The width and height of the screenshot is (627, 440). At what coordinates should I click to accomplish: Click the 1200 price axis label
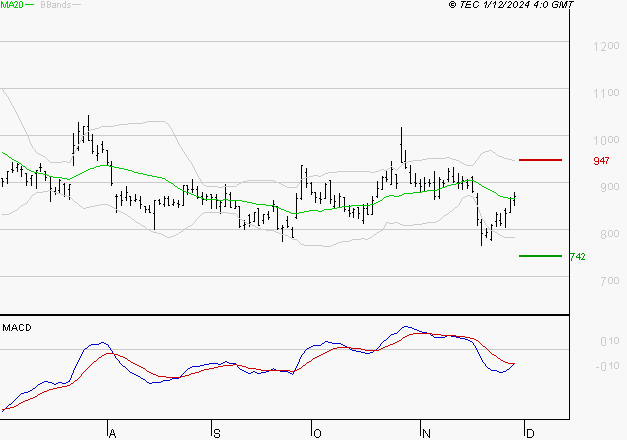point(606,46)
